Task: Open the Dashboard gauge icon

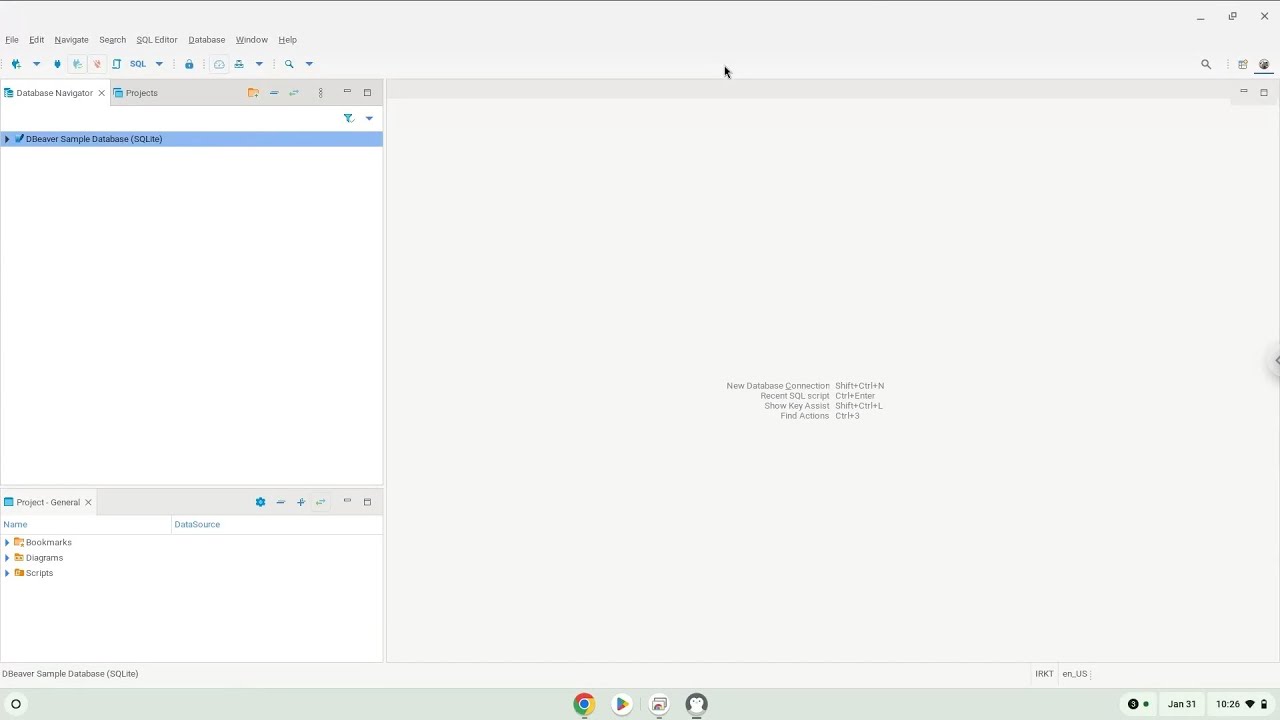Action: pos(219,64)
